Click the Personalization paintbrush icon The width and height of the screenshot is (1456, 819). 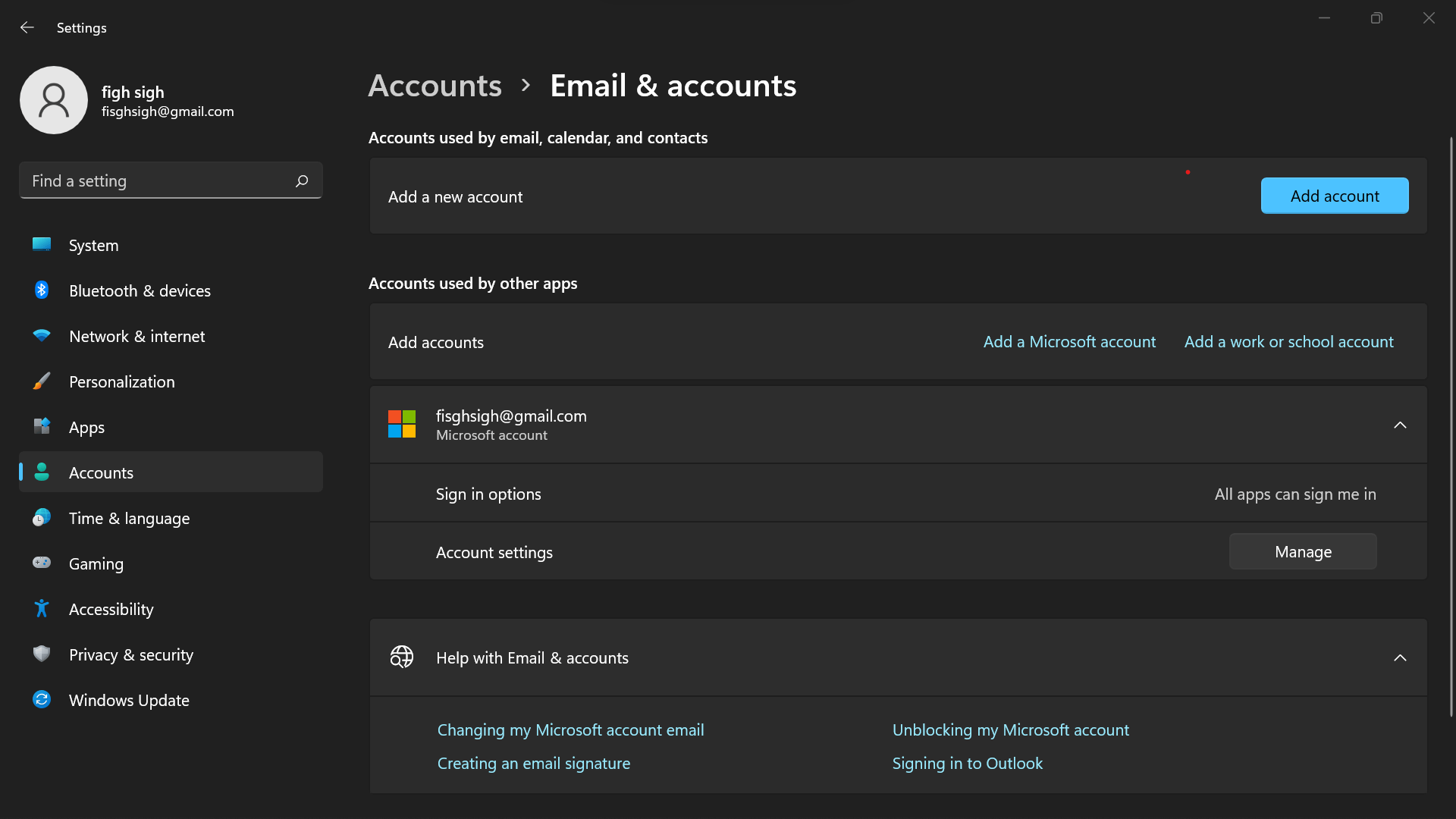click(42, 381)
